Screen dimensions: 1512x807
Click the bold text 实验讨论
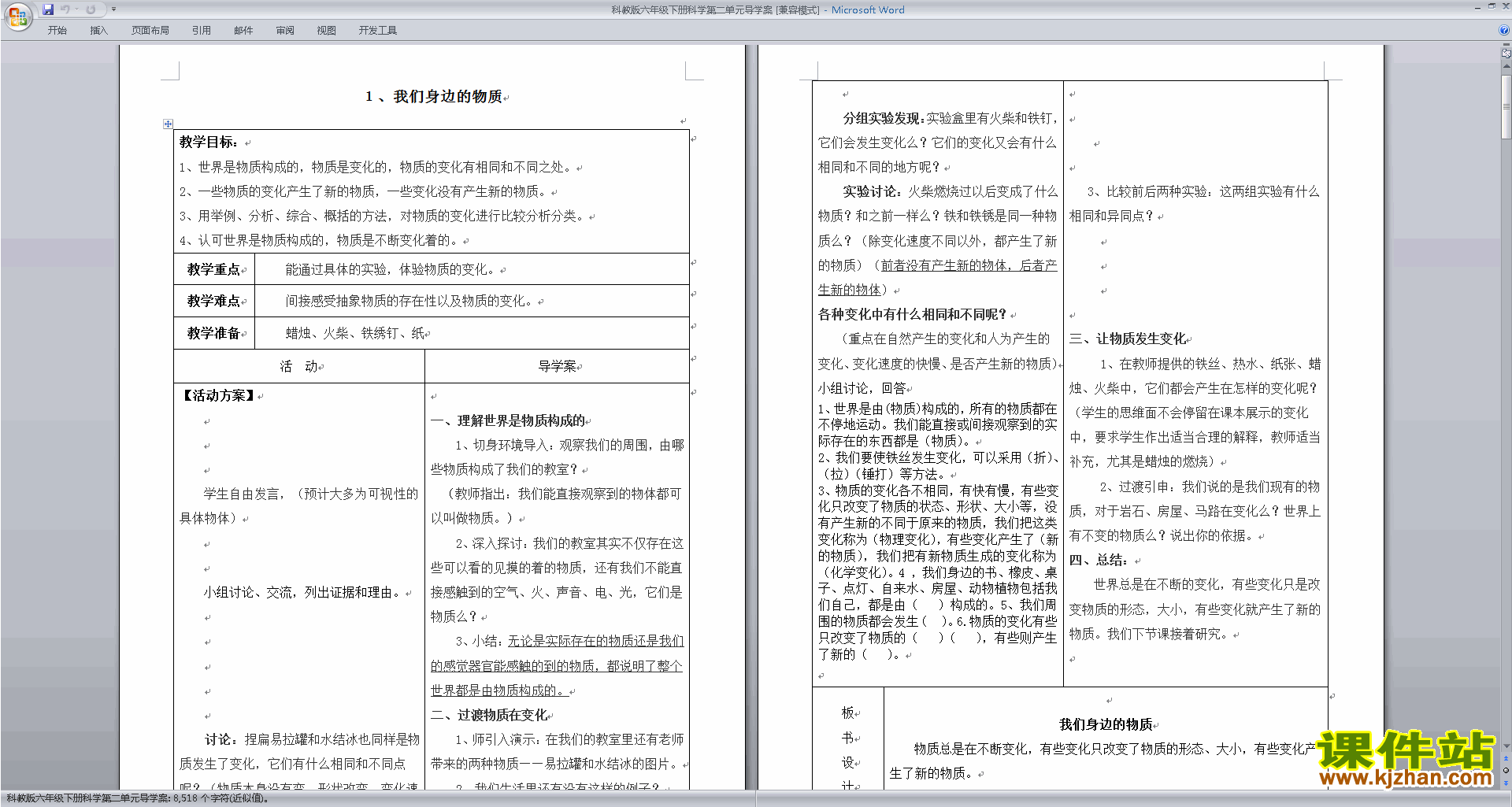click(872, 191)
